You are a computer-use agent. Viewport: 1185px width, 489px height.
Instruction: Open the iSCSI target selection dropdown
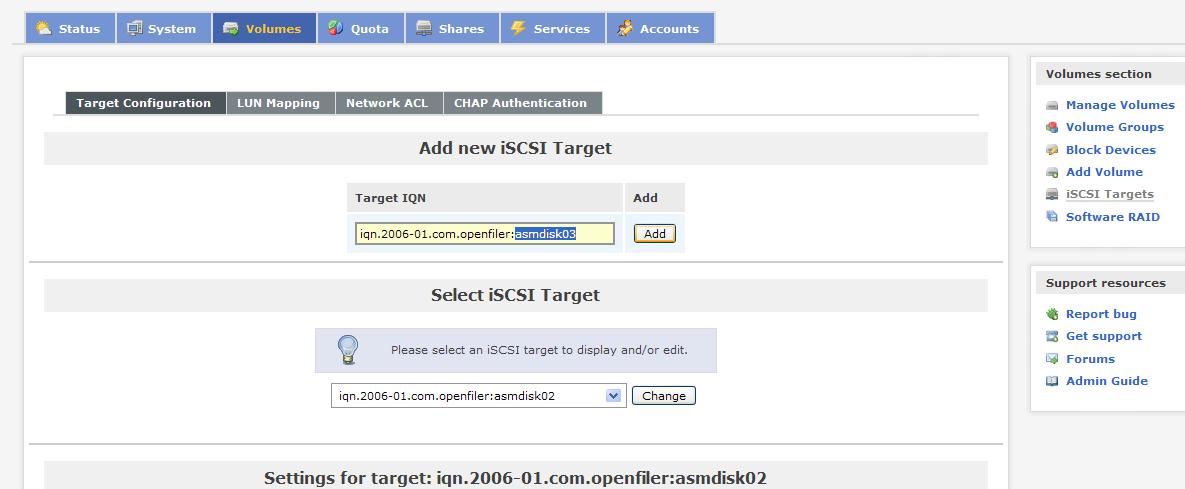(x=613, y=396)
